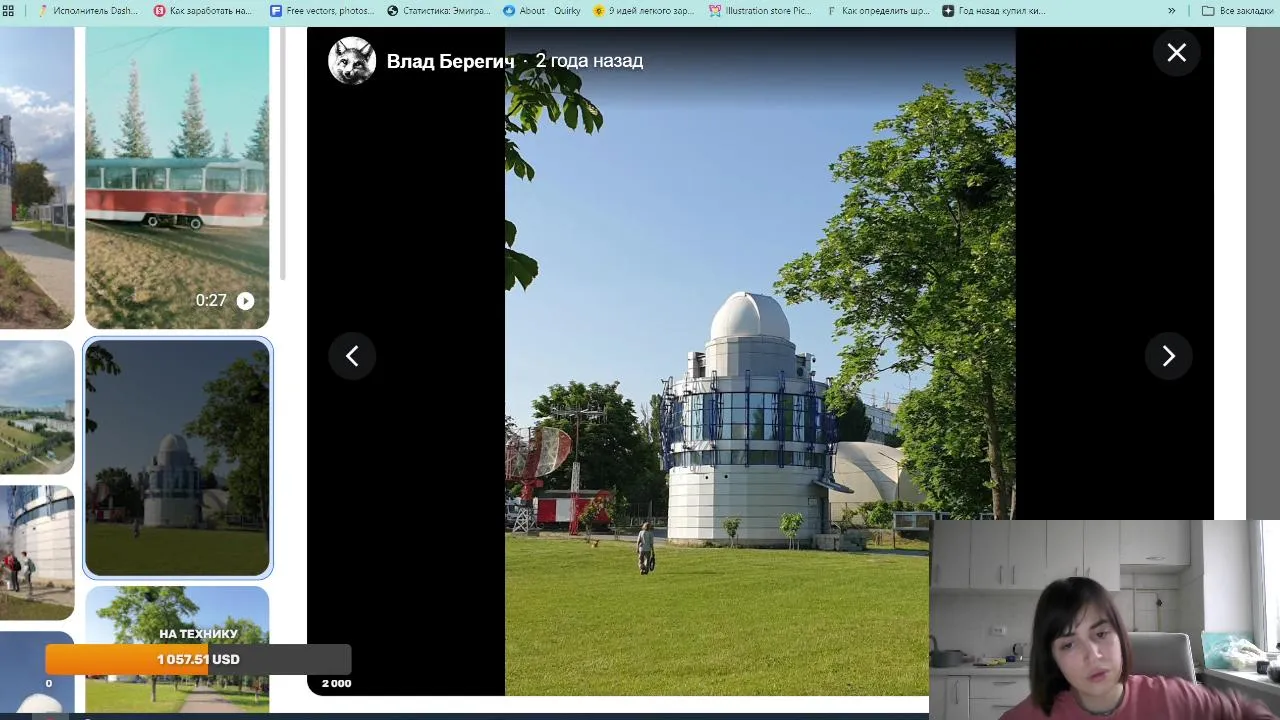Open the 'Все закладки' folder
Screen dimensions: 1280x720
click(x=1237, y=11)
